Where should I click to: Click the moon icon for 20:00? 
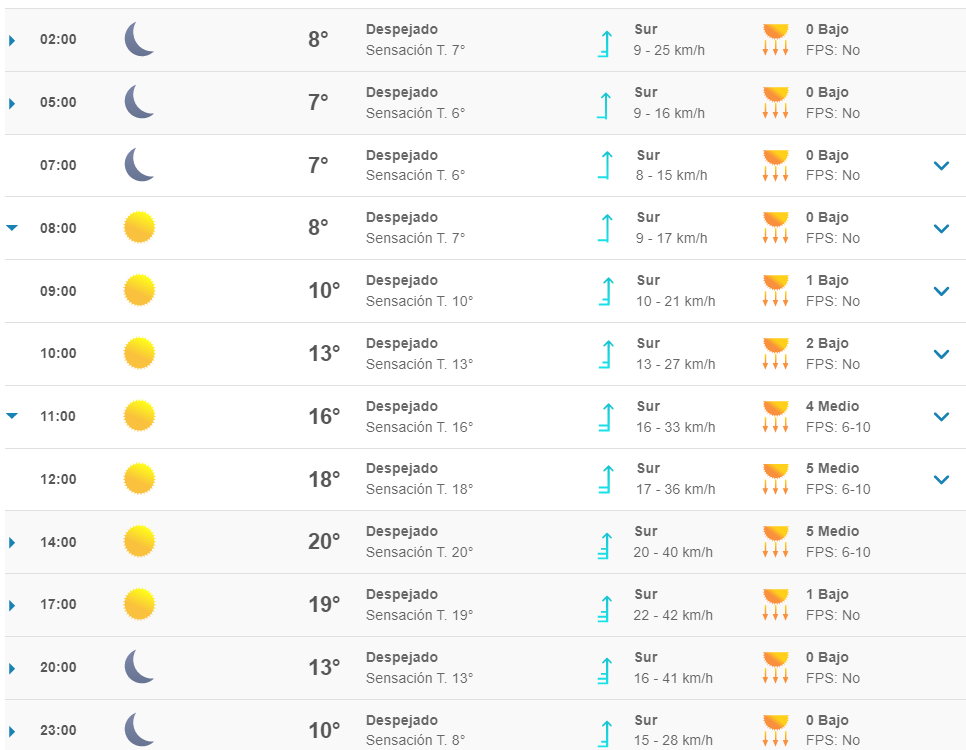pyautogui.click(x=139, y=667)
